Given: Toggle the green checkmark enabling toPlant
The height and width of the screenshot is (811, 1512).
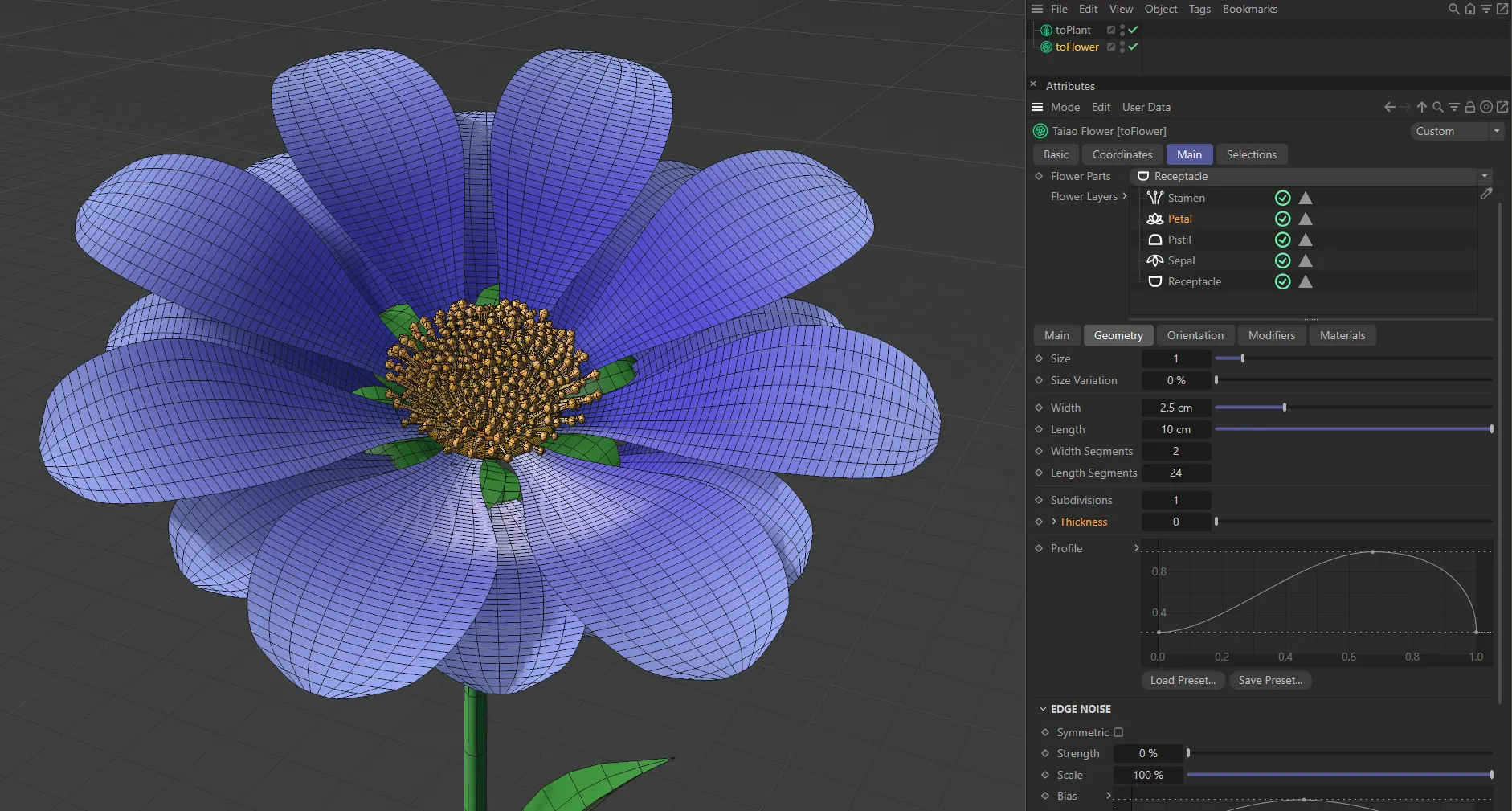Looking at the screenshot, I should [1132, 30].
